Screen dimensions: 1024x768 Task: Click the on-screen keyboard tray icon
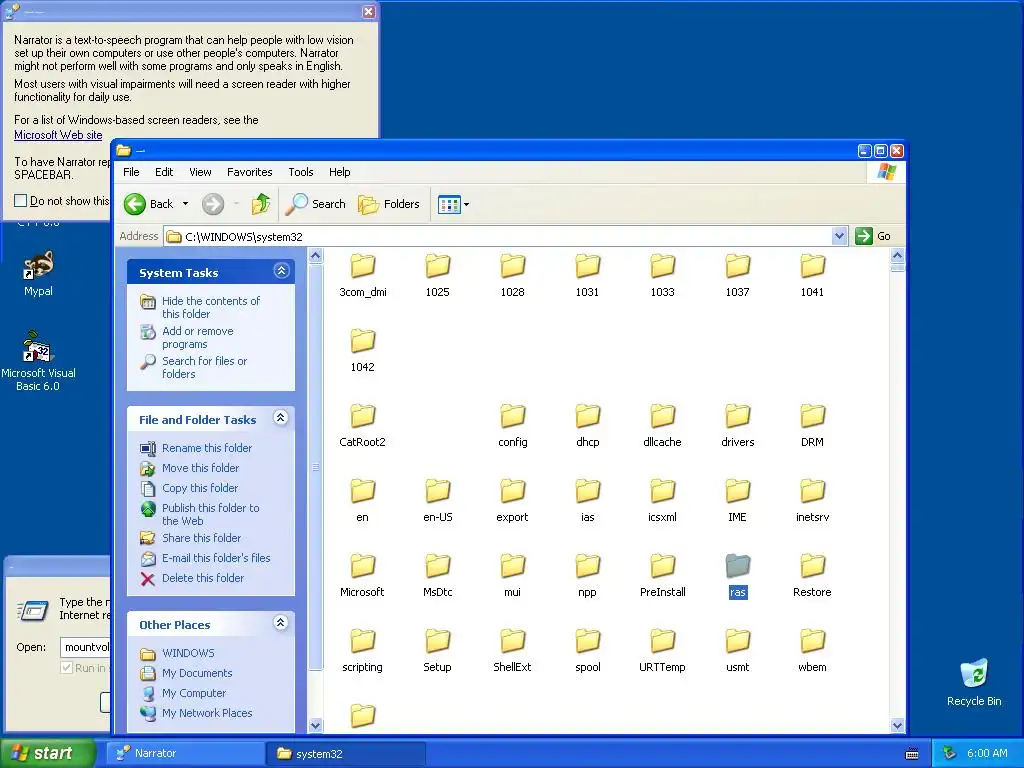point(912,754)
